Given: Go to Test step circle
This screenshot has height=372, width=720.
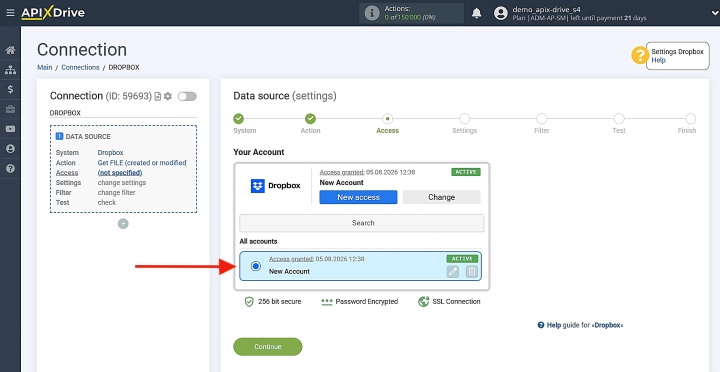Looking at the screenshot, I should click(x=619, y=119).
